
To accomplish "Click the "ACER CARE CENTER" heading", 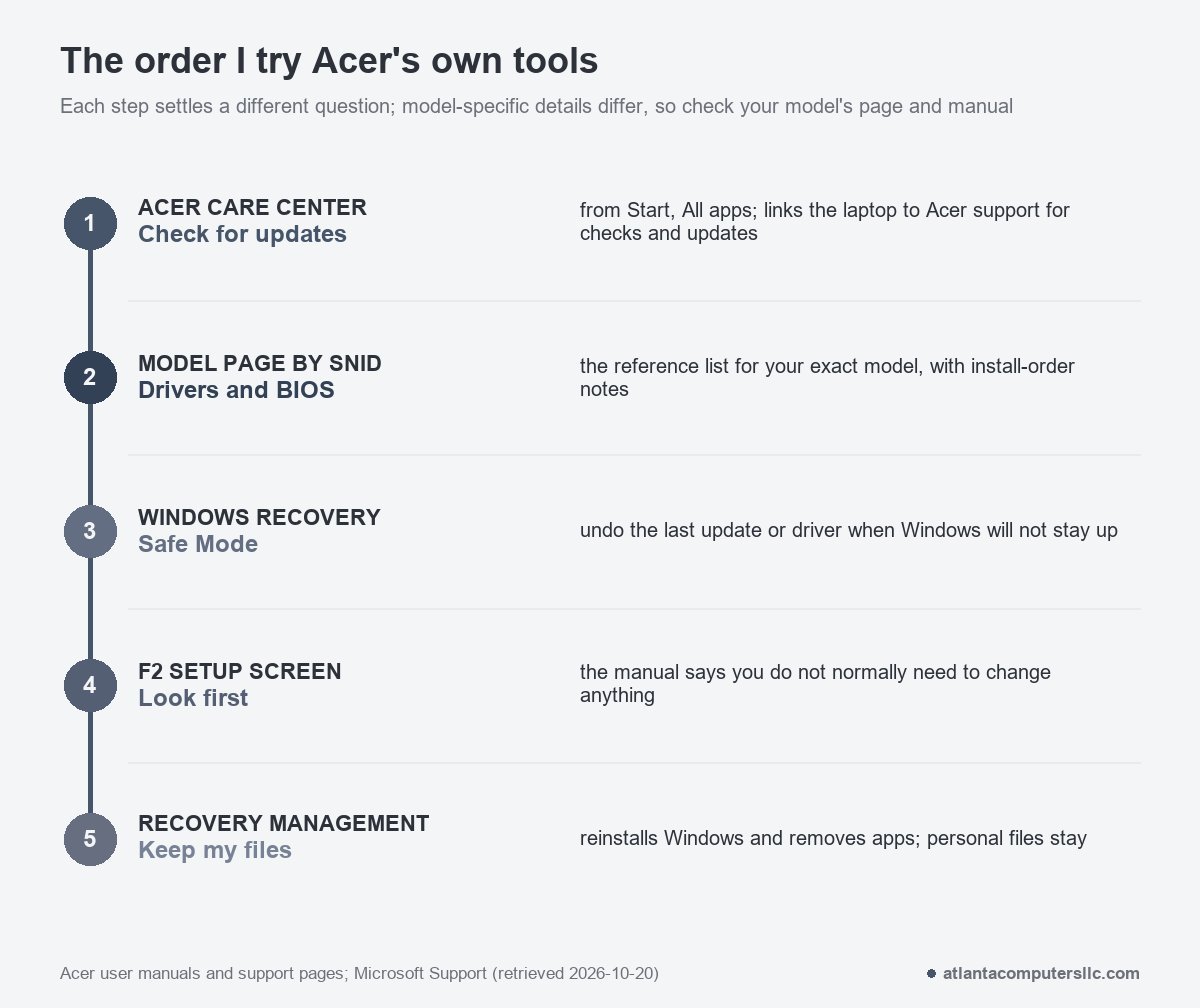I will (x=252, y=208).
